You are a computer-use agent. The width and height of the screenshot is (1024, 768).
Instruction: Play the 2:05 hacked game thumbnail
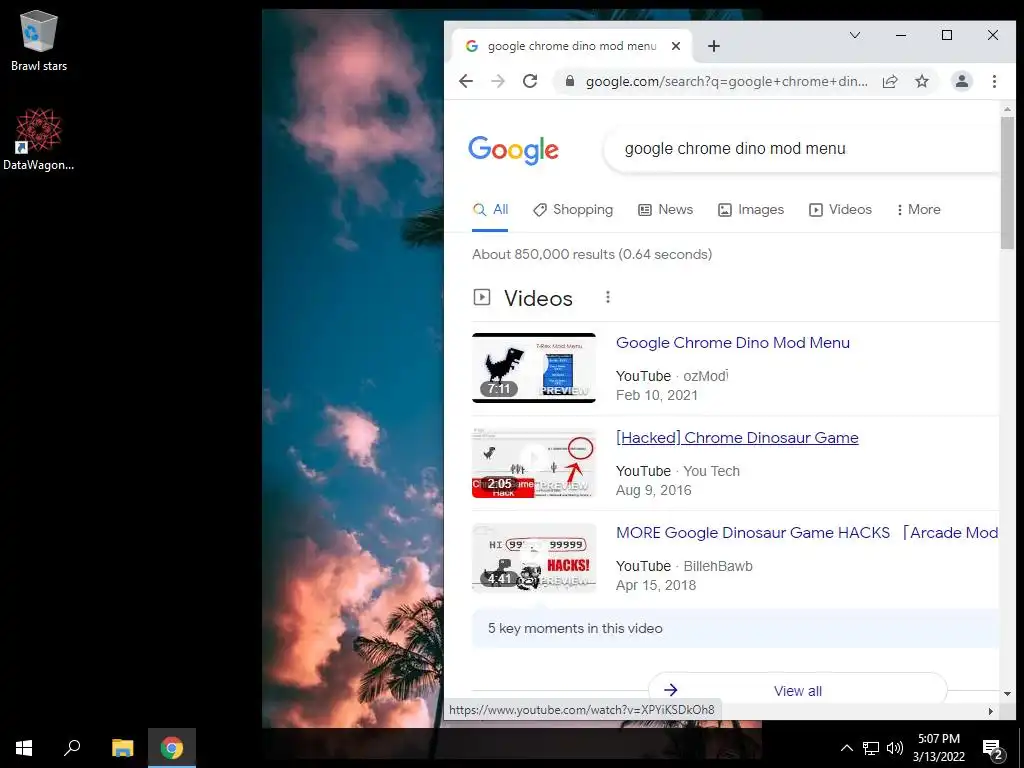534,463
